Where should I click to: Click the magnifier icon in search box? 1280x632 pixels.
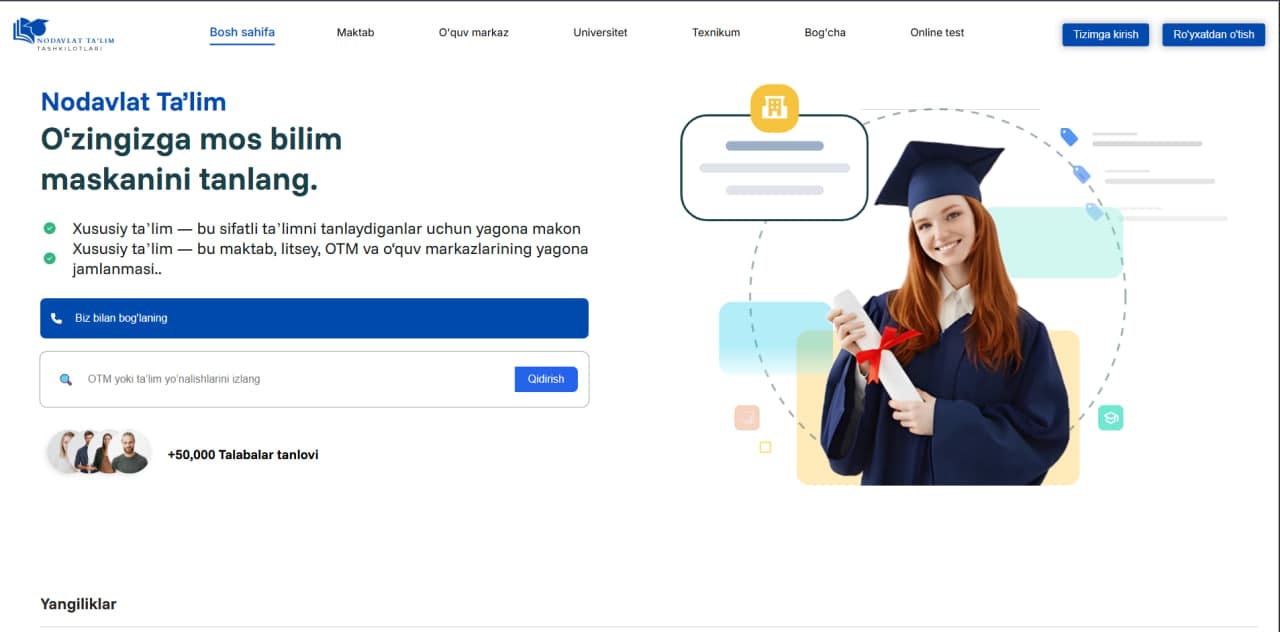click(66, 380)
